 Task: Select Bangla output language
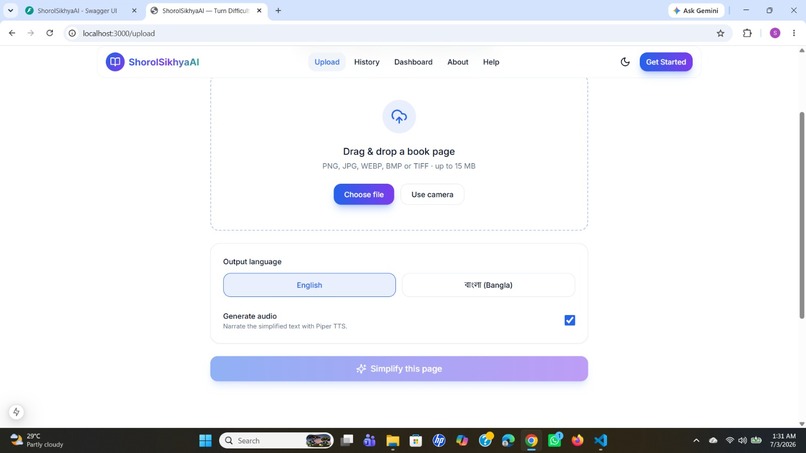[488, 285]
